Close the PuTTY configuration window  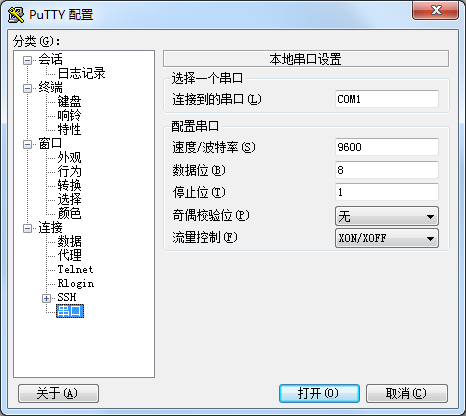[x=435, y=11]
